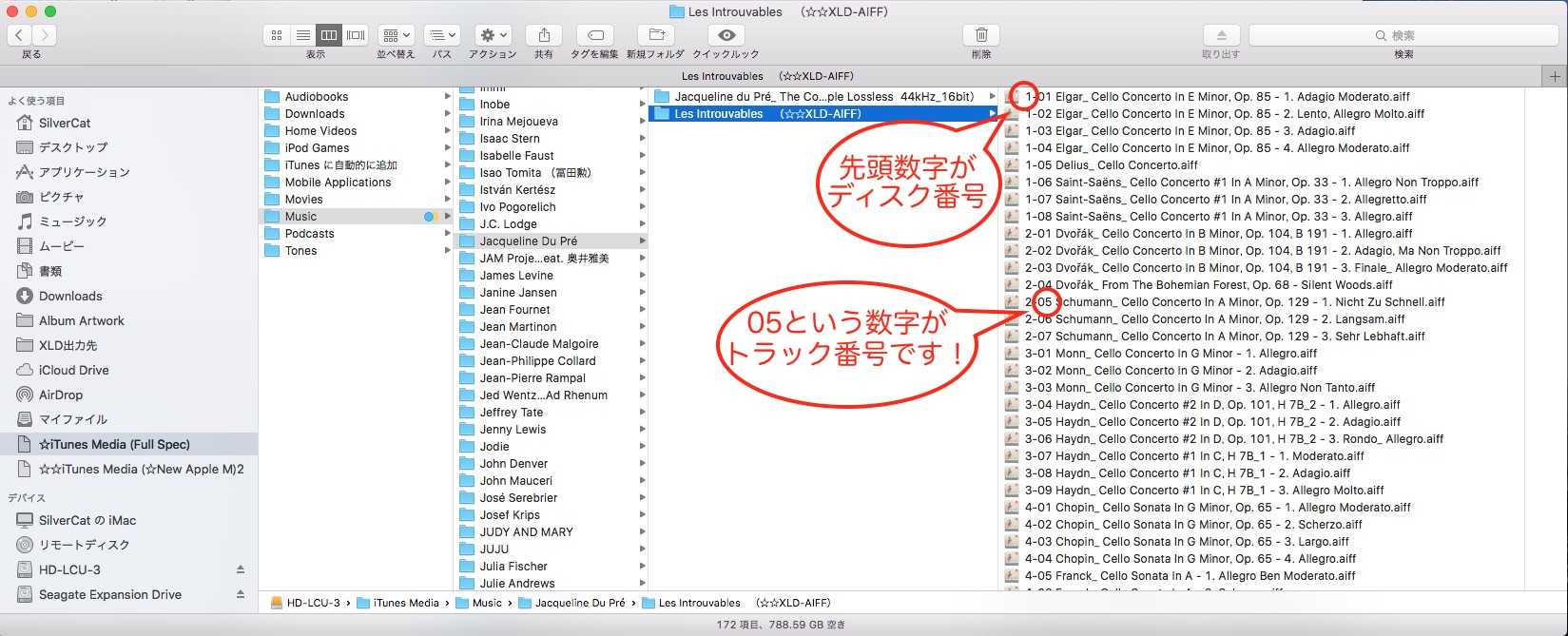Open the Path dropdown in toolbar
The height and width of the screenshot is (636, 1568).
pos(441,35)
